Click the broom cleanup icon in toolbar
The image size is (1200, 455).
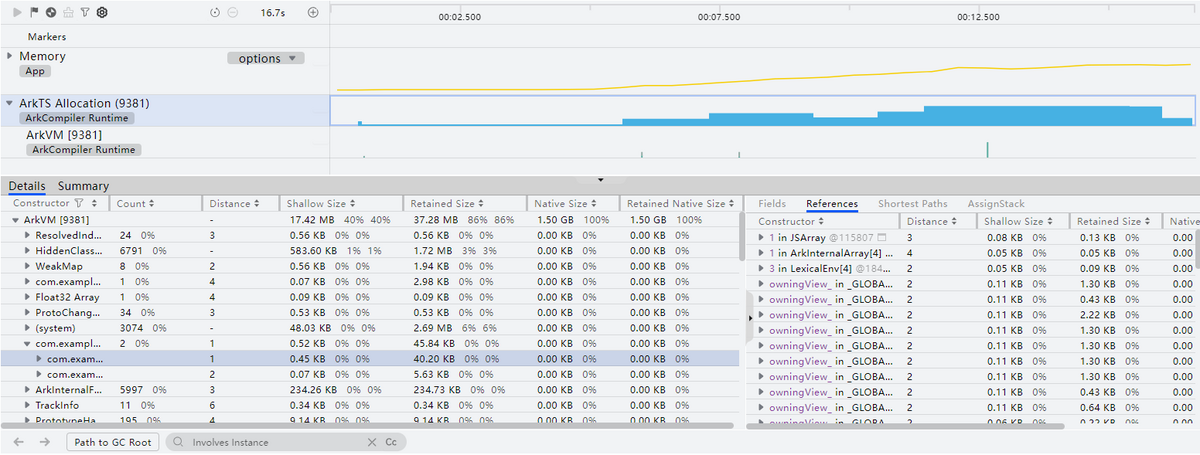click(x=68, y=12)
